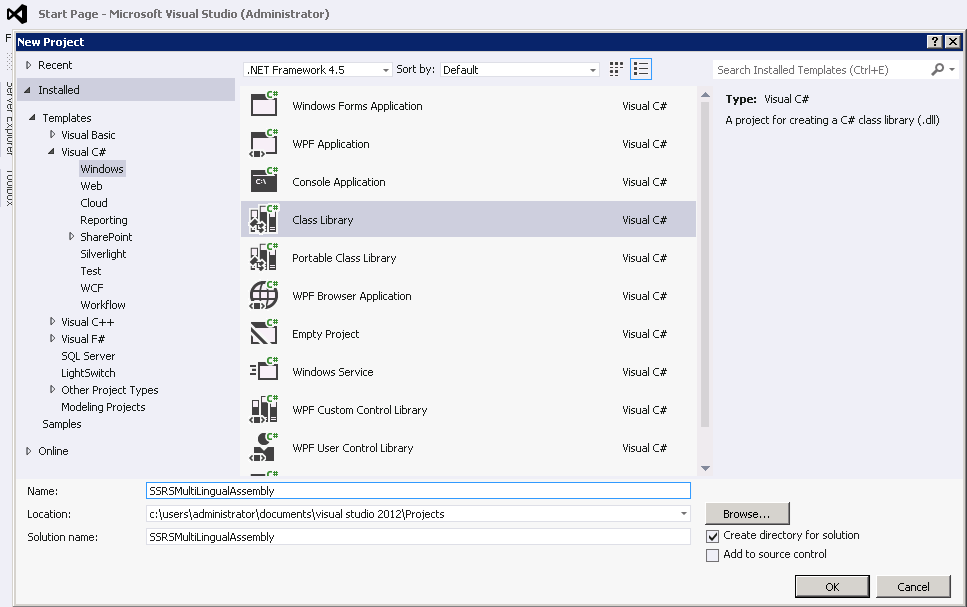Image resolution: width=967 pixels, height=607 pixels.
Task: Confirm with the OK button
Action: click(832, 587)
